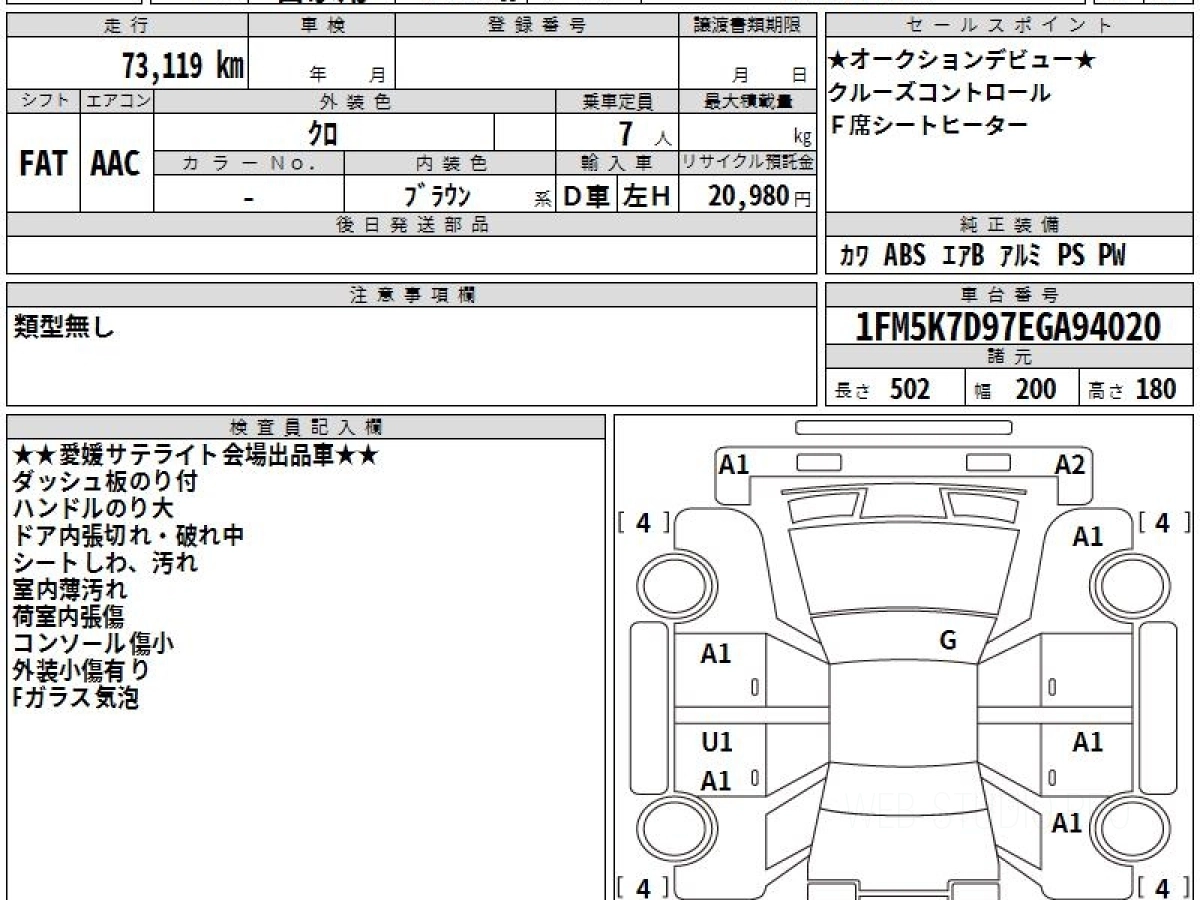Select the クルーズコントロール line
1200x900 pixels.
click(x=940, y=93)
